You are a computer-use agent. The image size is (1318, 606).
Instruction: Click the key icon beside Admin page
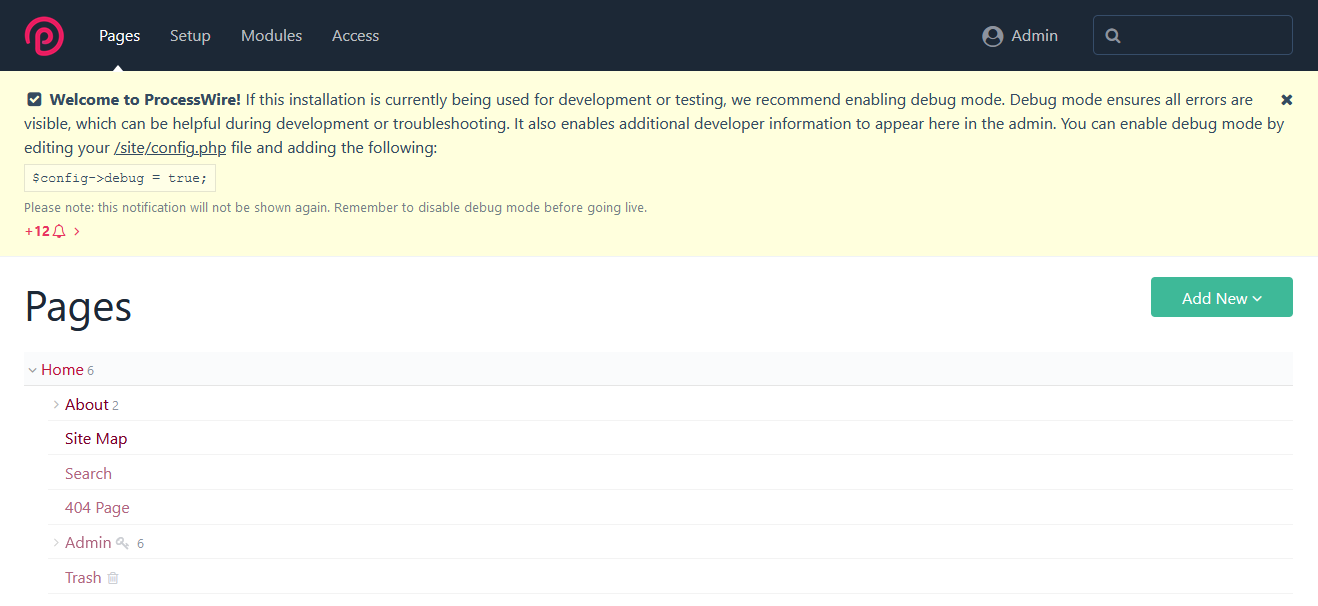click(x=122, y=543)
